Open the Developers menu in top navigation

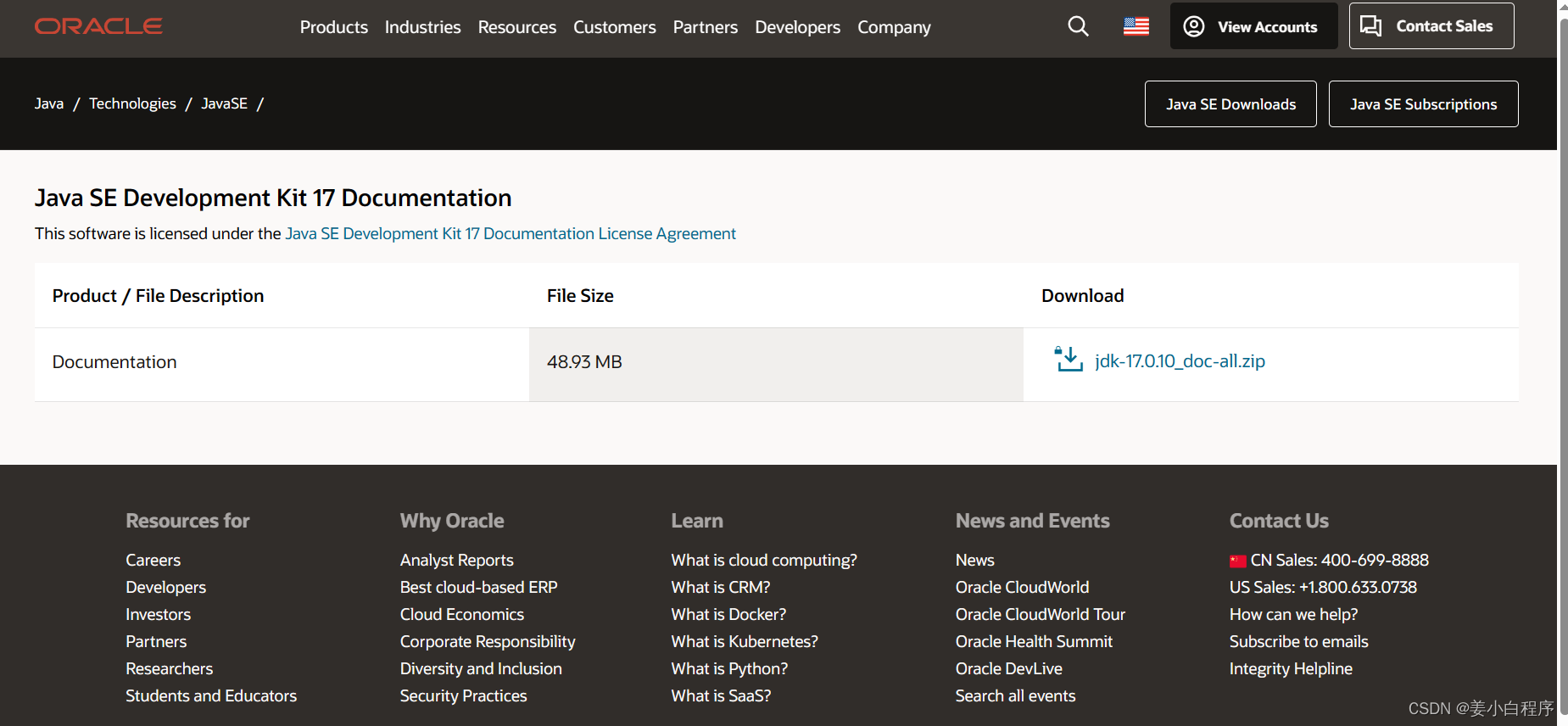798,27
